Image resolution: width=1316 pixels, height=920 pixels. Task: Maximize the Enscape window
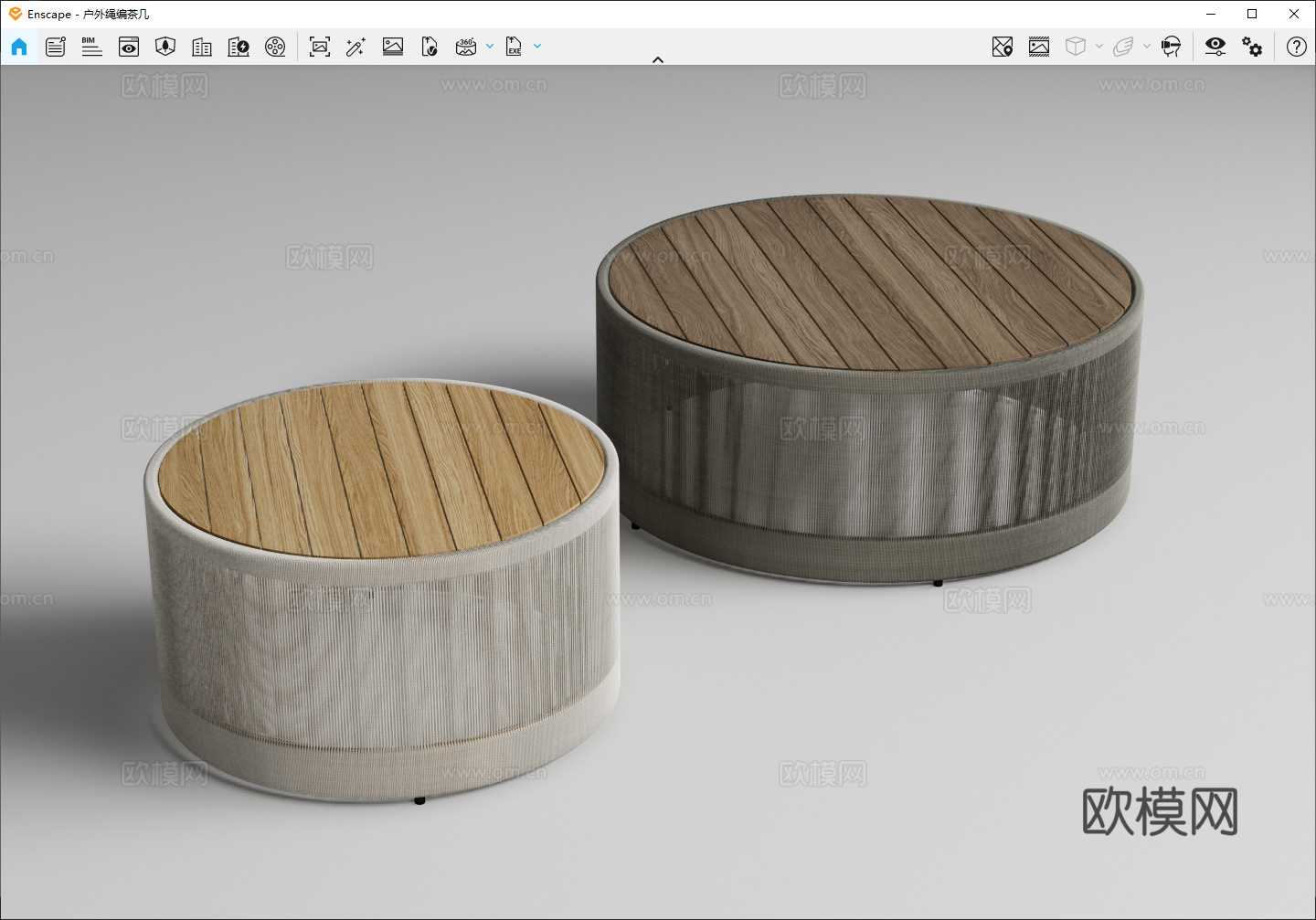coord(1252,14)
